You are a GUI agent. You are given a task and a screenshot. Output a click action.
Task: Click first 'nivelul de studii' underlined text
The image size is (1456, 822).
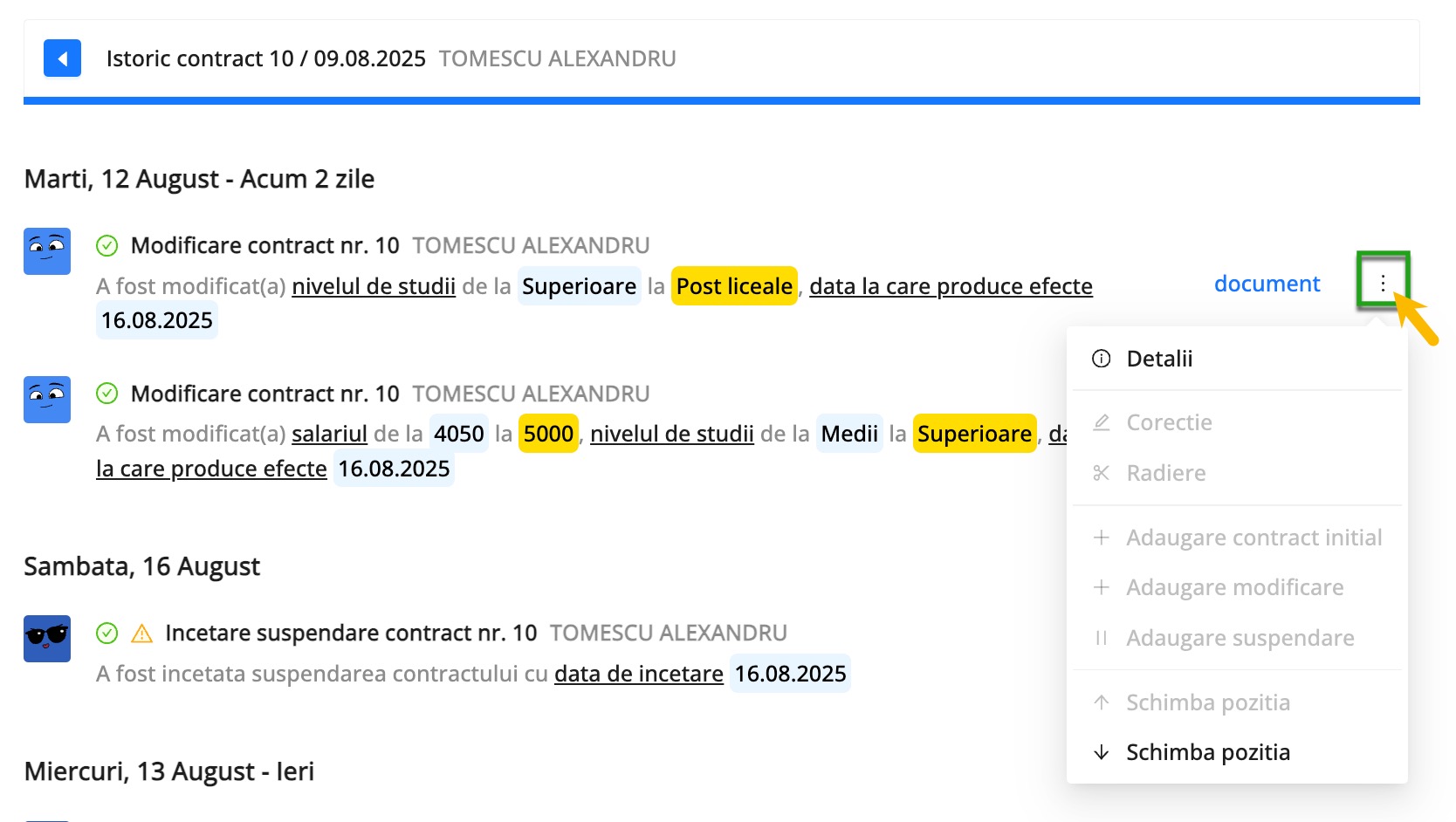[x=374, y=286]
